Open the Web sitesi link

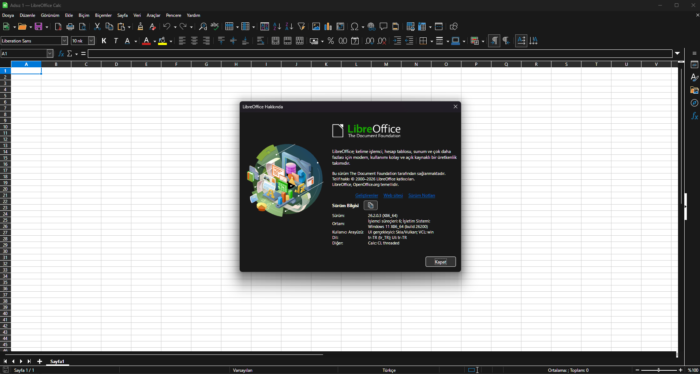(x=393, y=195)
